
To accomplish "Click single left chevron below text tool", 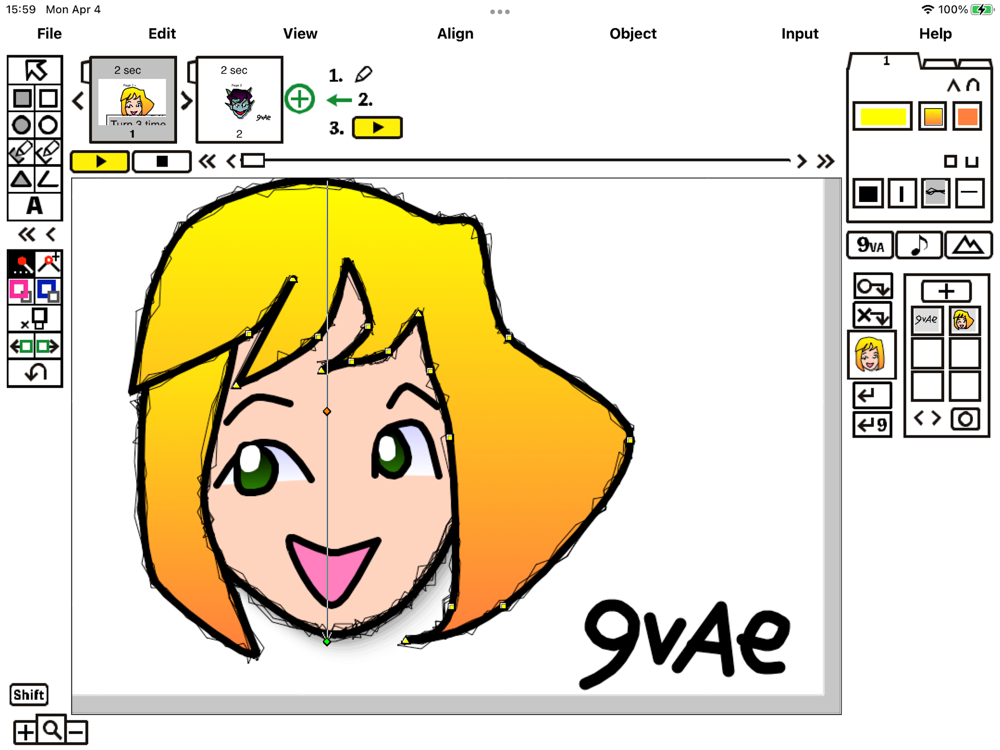I will coord(50,235).
